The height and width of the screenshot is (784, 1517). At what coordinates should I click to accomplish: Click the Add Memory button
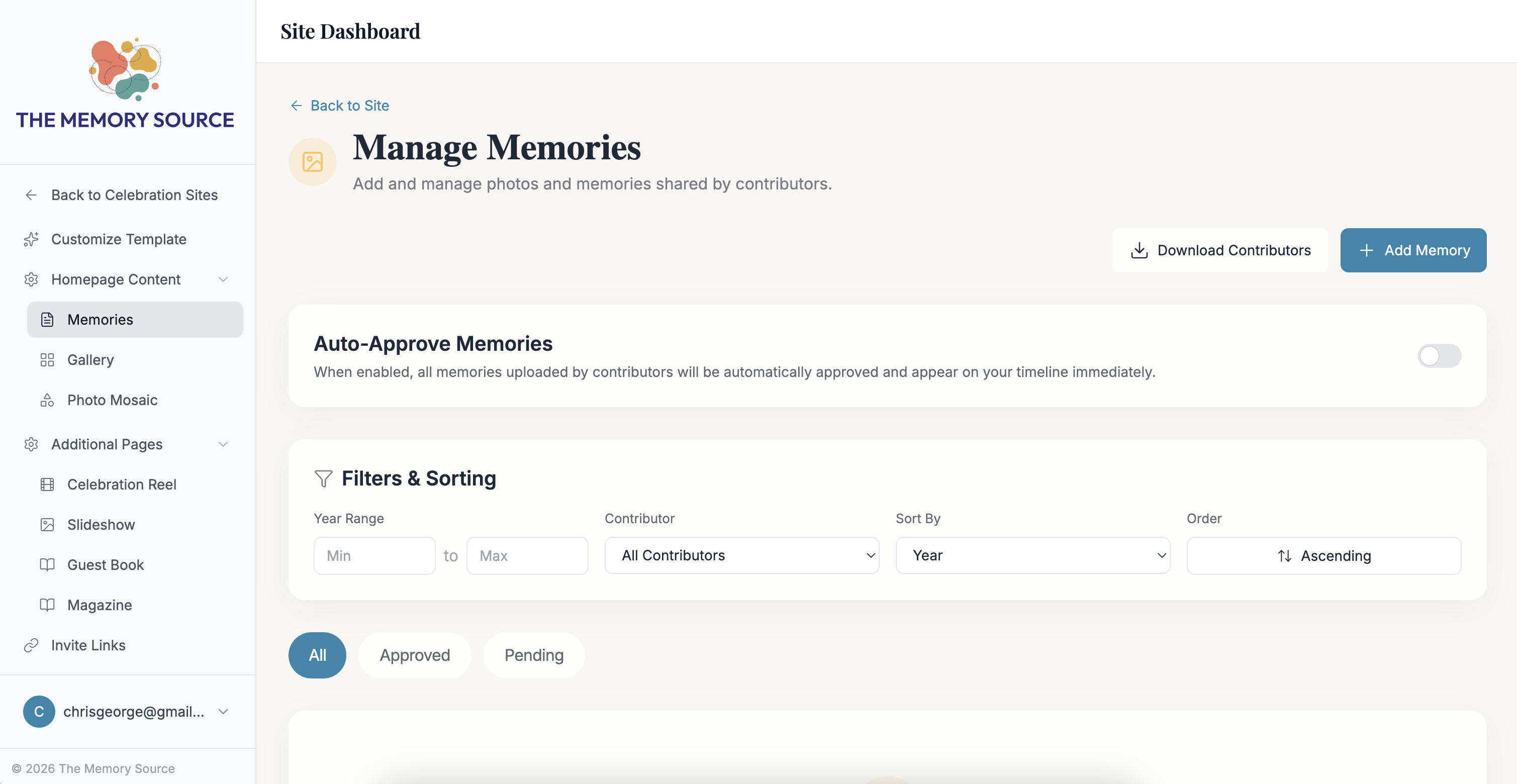(x=1413, y=250)
